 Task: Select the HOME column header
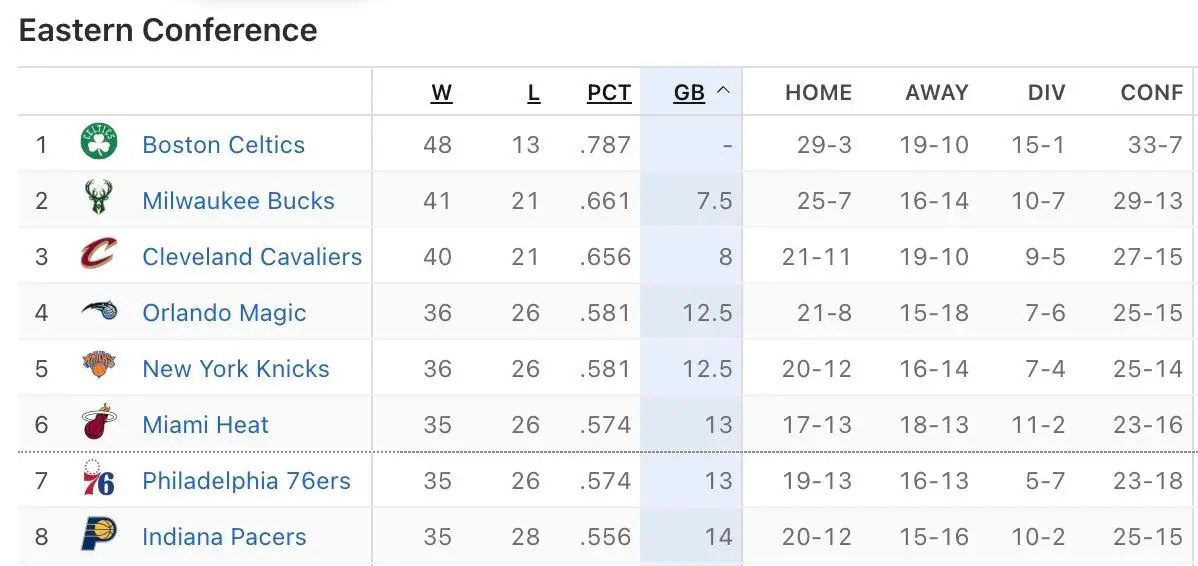[x=818, y=93]
